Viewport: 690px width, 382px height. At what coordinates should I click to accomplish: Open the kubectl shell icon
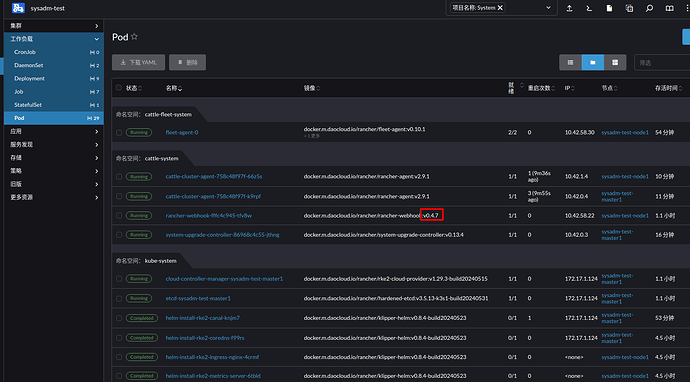pos(589,8)
